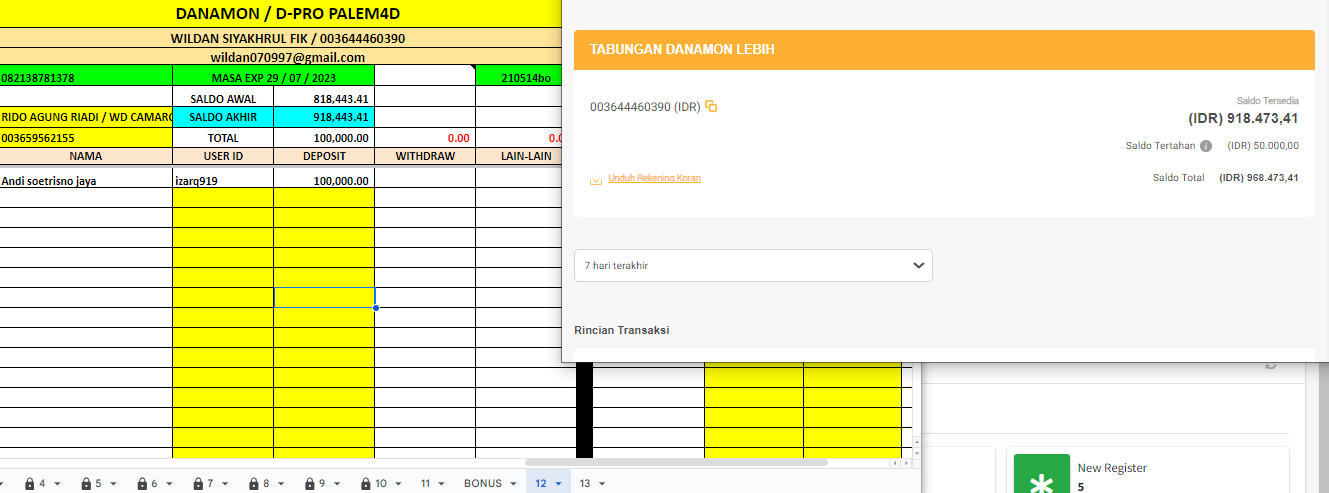
Task: Copy the account number 003644460390 with copy icon
Action: 711,106
